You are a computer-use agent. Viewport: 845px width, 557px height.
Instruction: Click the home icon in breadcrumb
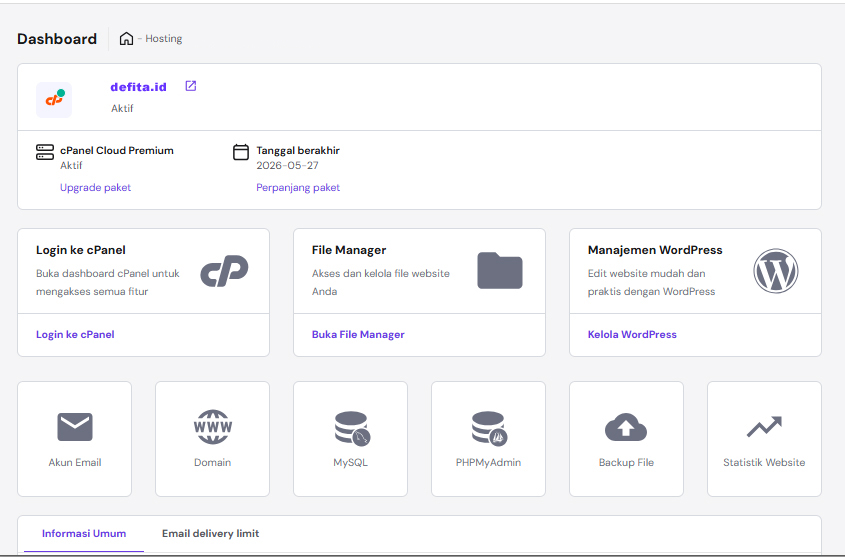126,39
